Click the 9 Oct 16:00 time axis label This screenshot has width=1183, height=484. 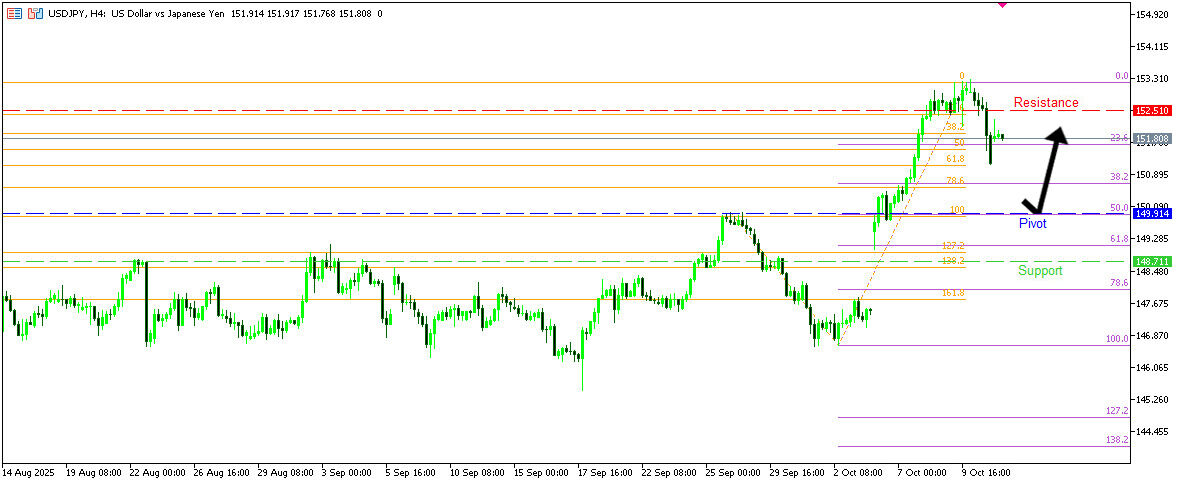coord(986,471)
